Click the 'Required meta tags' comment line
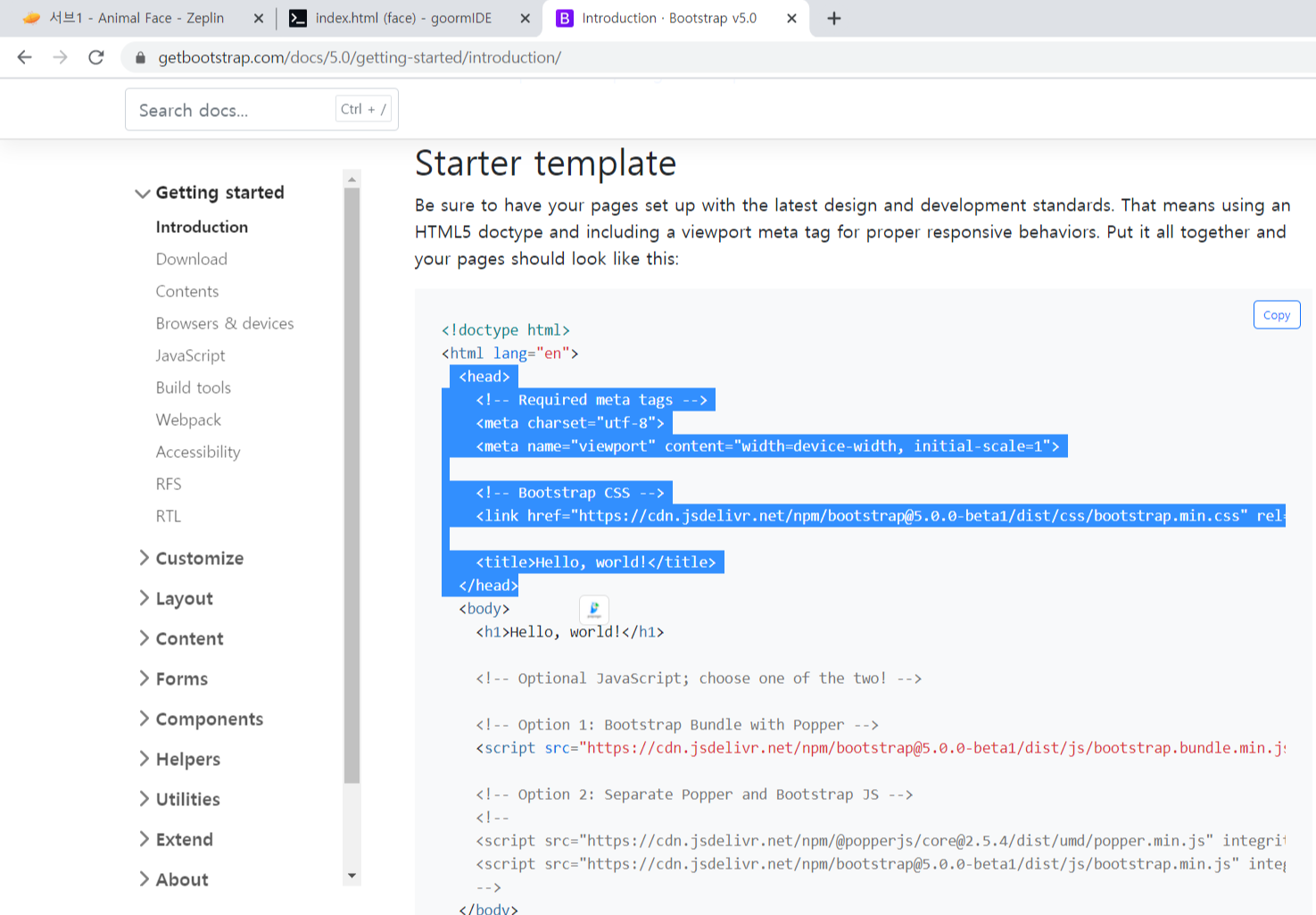Screen dimensions: 1316x915 pyautogui.click(x=592, y=400)
